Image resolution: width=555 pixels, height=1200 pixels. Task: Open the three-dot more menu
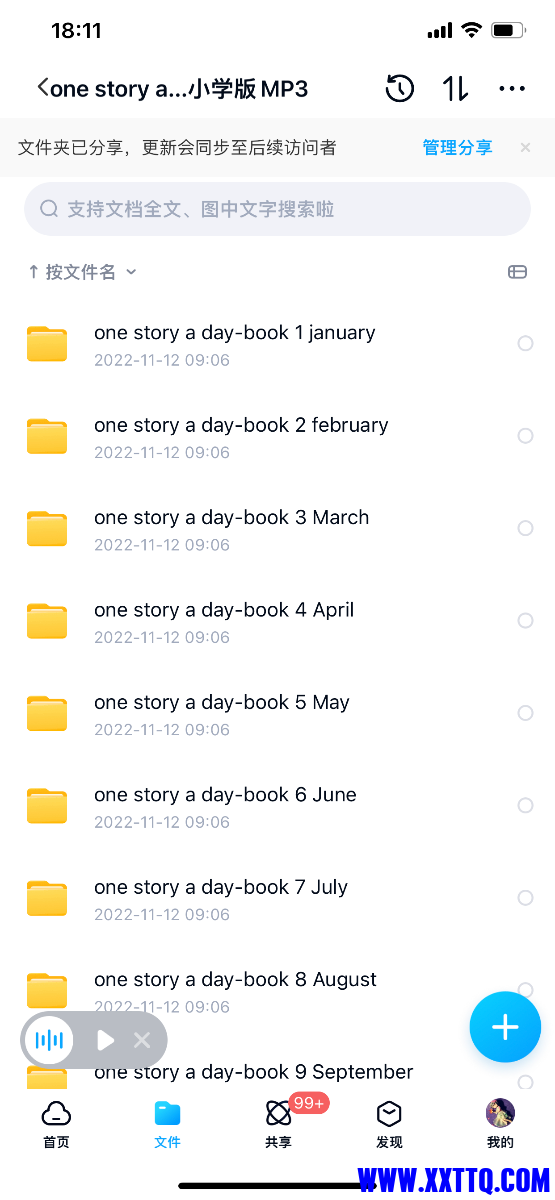tap(512, 89)
